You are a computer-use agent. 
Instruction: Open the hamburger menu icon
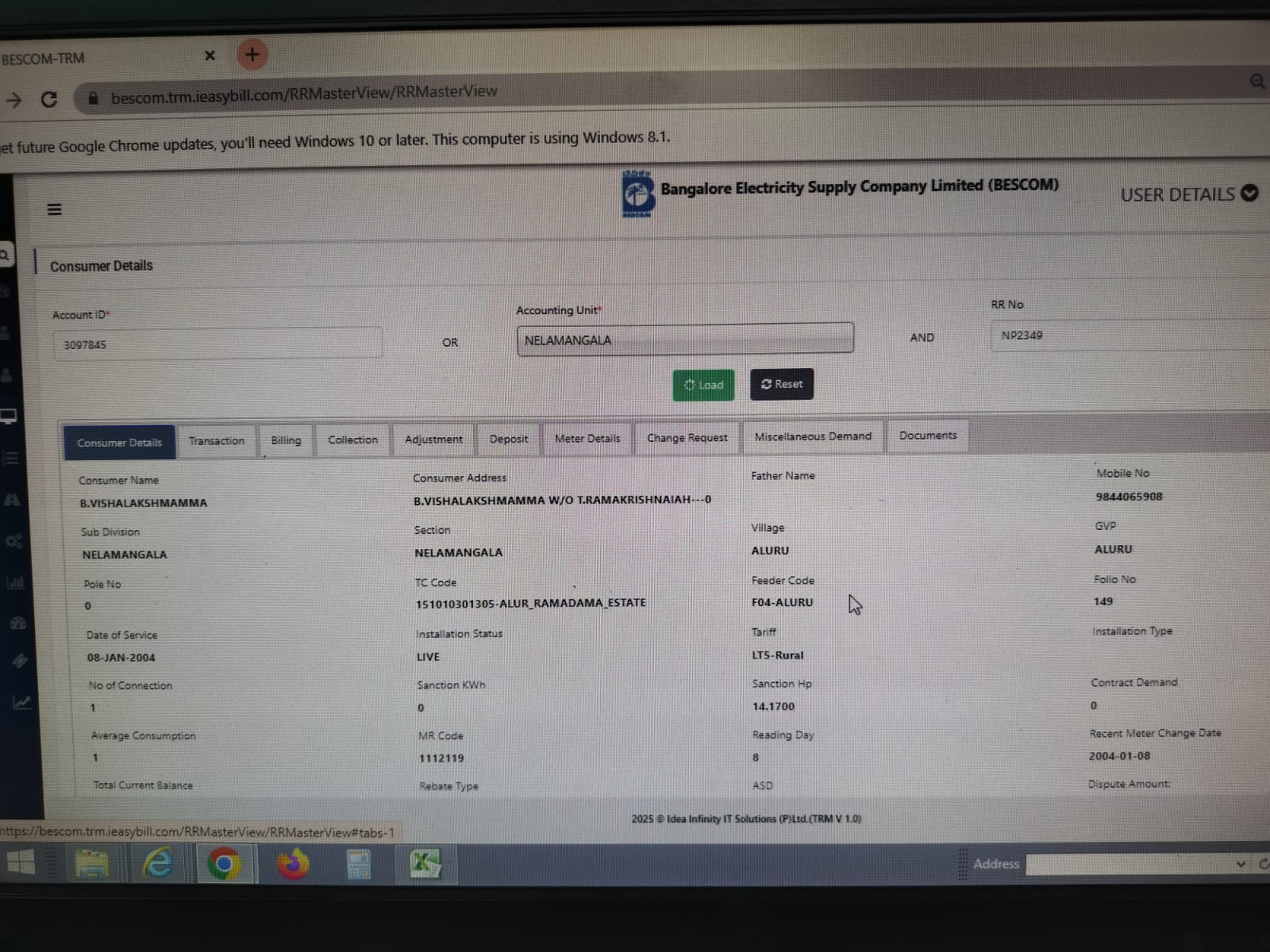[54, 209]
